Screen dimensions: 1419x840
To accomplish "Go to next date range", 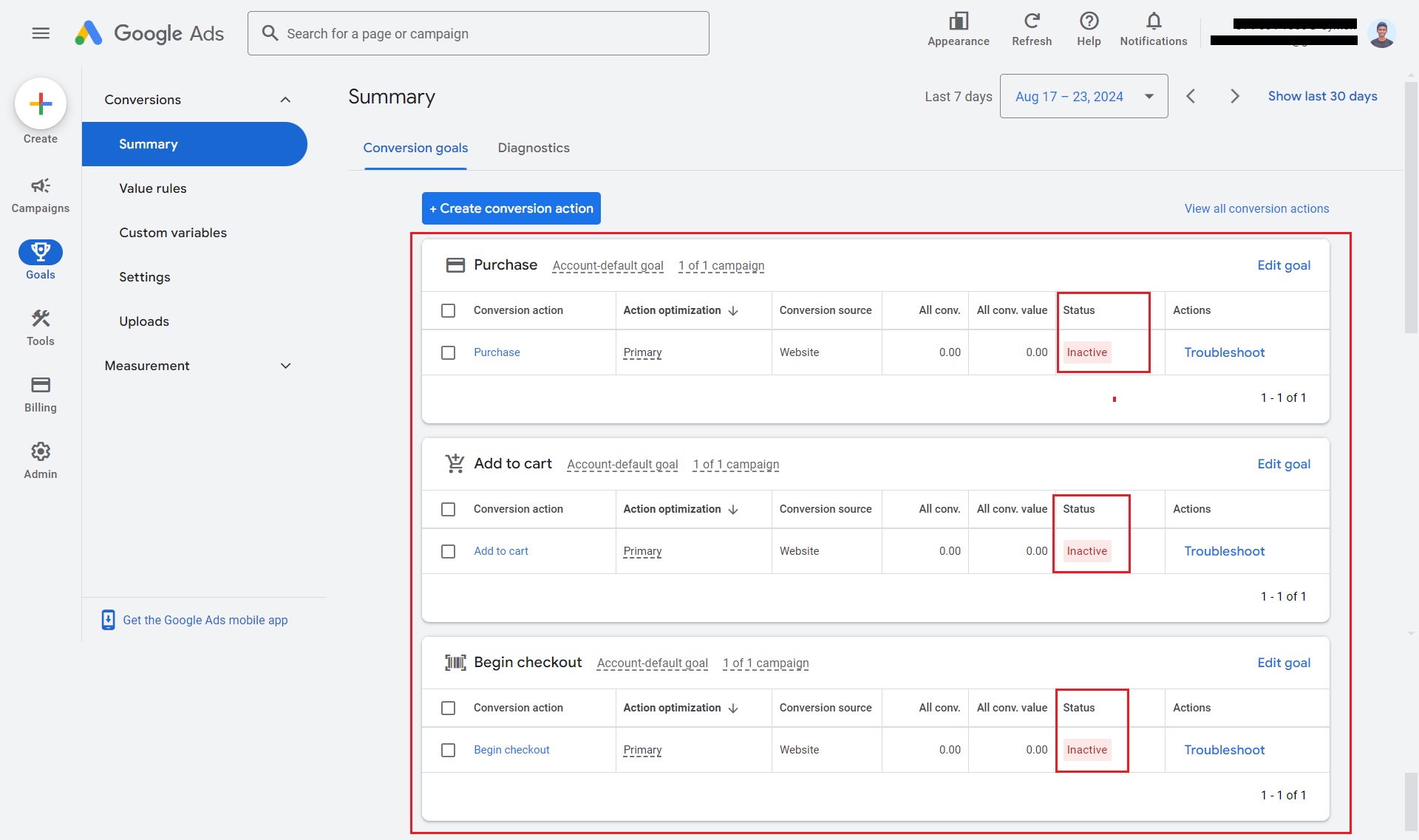I will (x=1234, y=96).
